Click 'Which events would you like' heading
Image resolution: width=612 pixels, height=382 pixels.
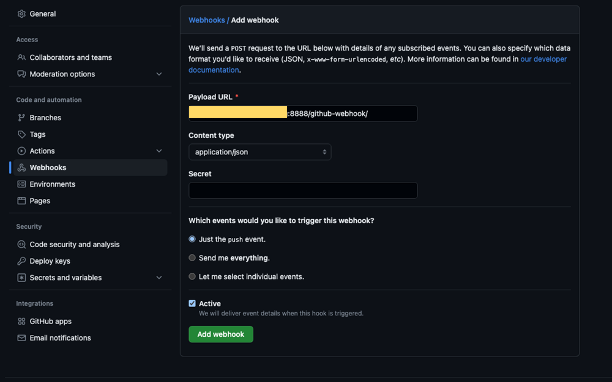[281, 221]
